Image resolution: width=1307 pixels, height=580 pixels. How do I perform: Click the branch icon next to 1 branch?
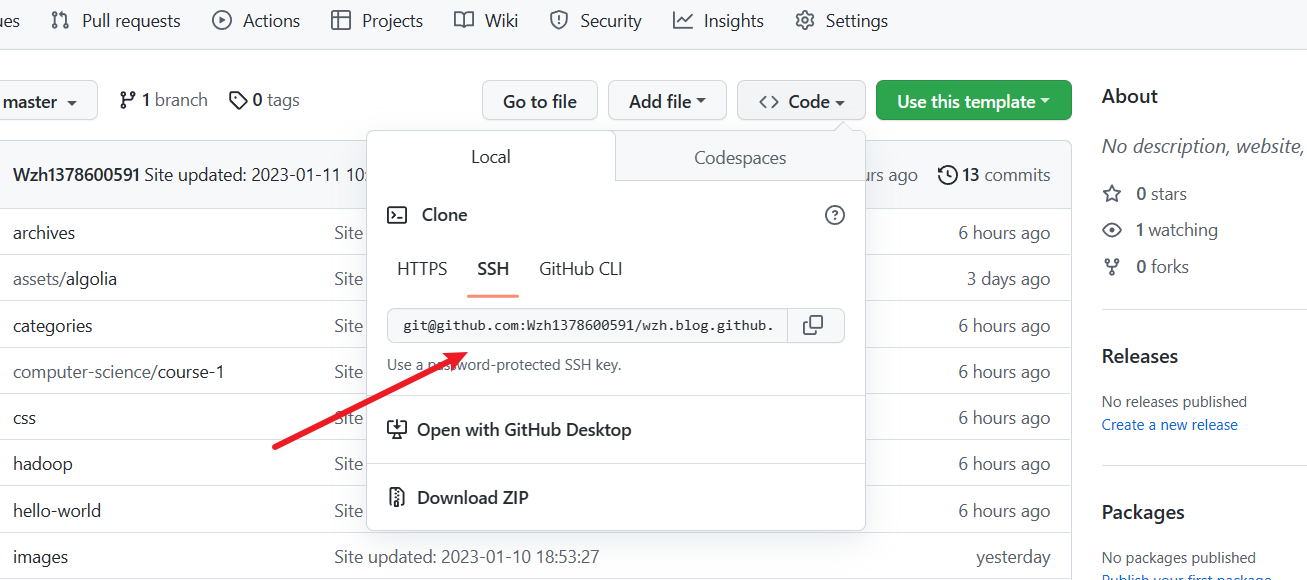[127, 100]
